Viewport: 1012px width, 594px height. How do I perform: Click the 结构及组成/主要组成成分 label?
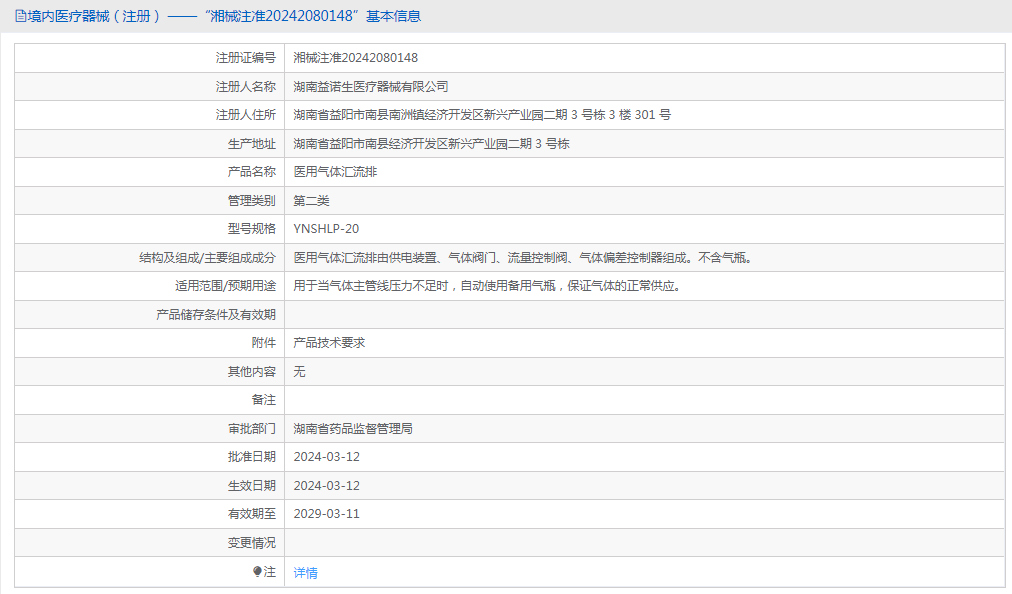[207, 258]
